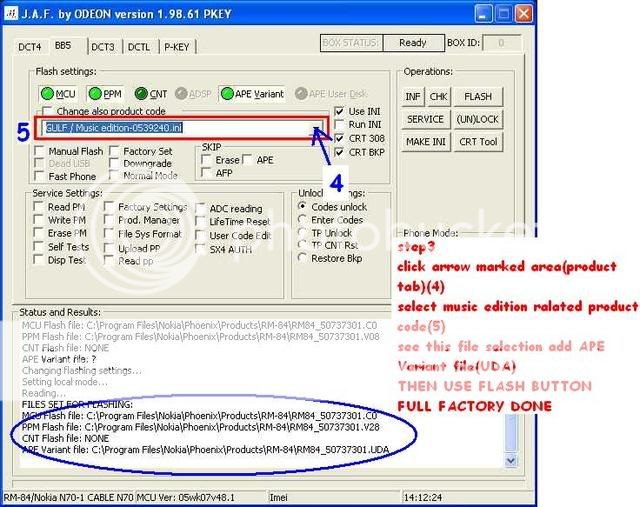Click the Ready box status field
640x507 pixels.
pos(413,43)
